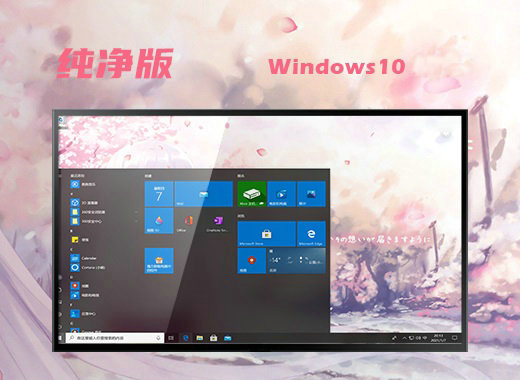Open Mail from the taskbar
Screen dimensions: 520x380
click(228, 338)
